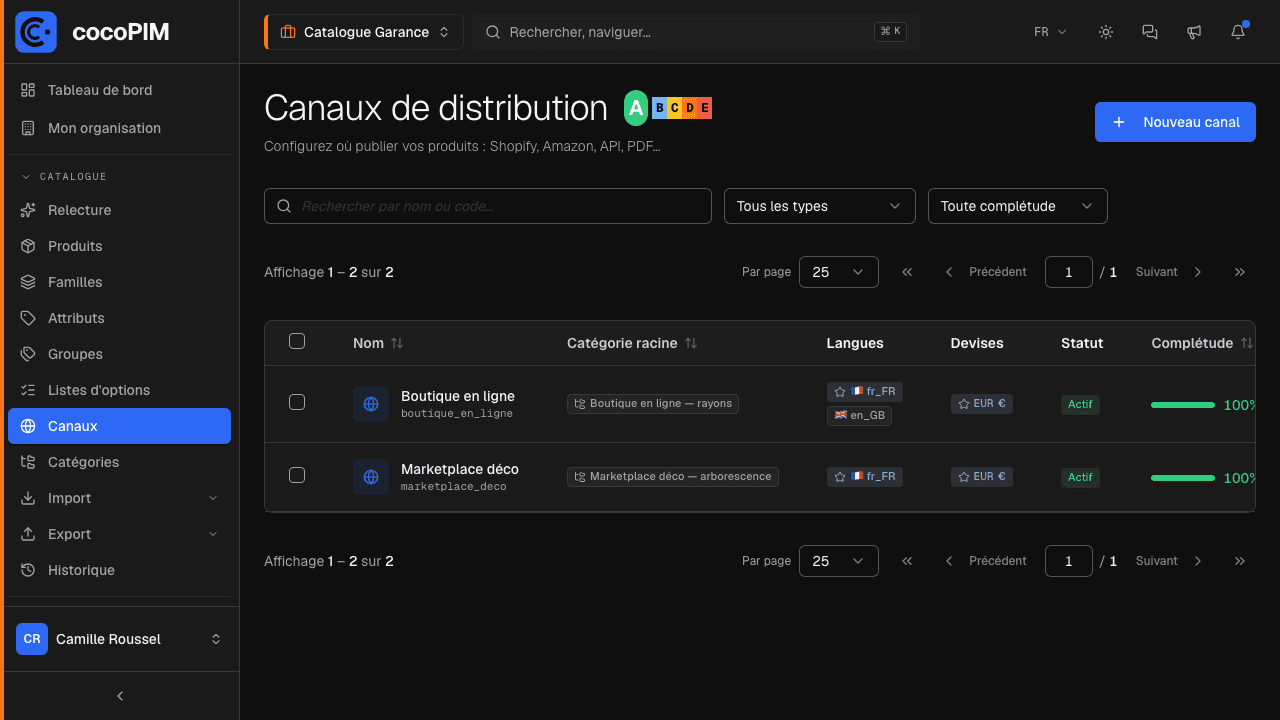
Task: Click the globe icon for Marketplace déco
Action: tap(371, 477)
